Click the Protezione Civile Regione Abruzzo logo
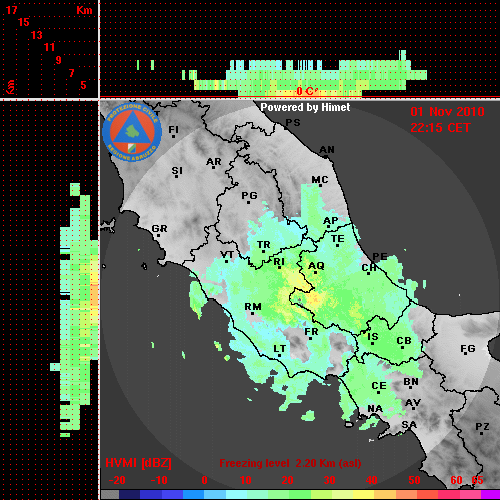The height and width of the screenshot is (500, 500). coord(132,133)
